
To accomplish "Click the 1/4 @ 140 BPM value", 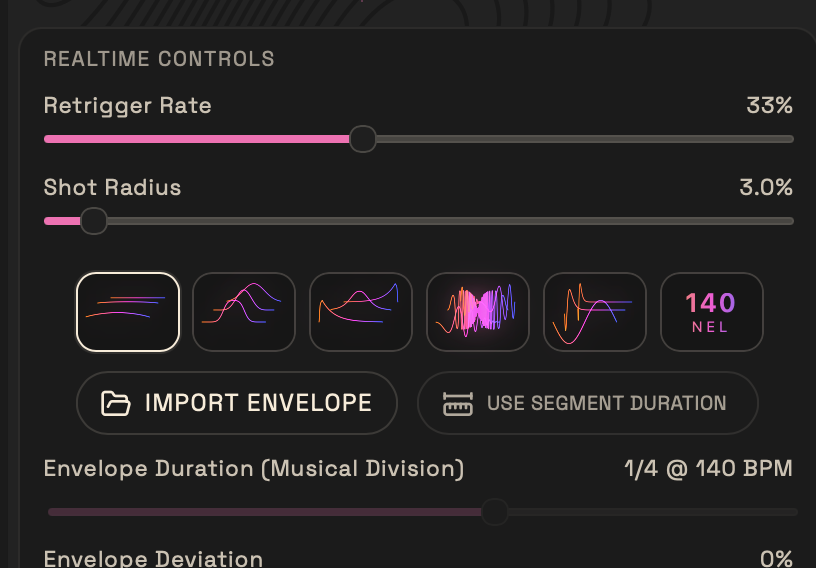I will click(708, 468).
